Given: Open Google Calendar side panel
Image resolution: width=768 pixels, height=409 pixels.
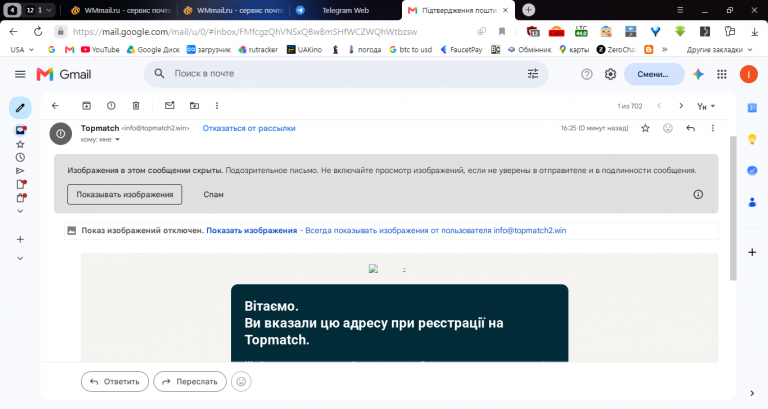Looking at the screenshot, I should coord(752,108).
